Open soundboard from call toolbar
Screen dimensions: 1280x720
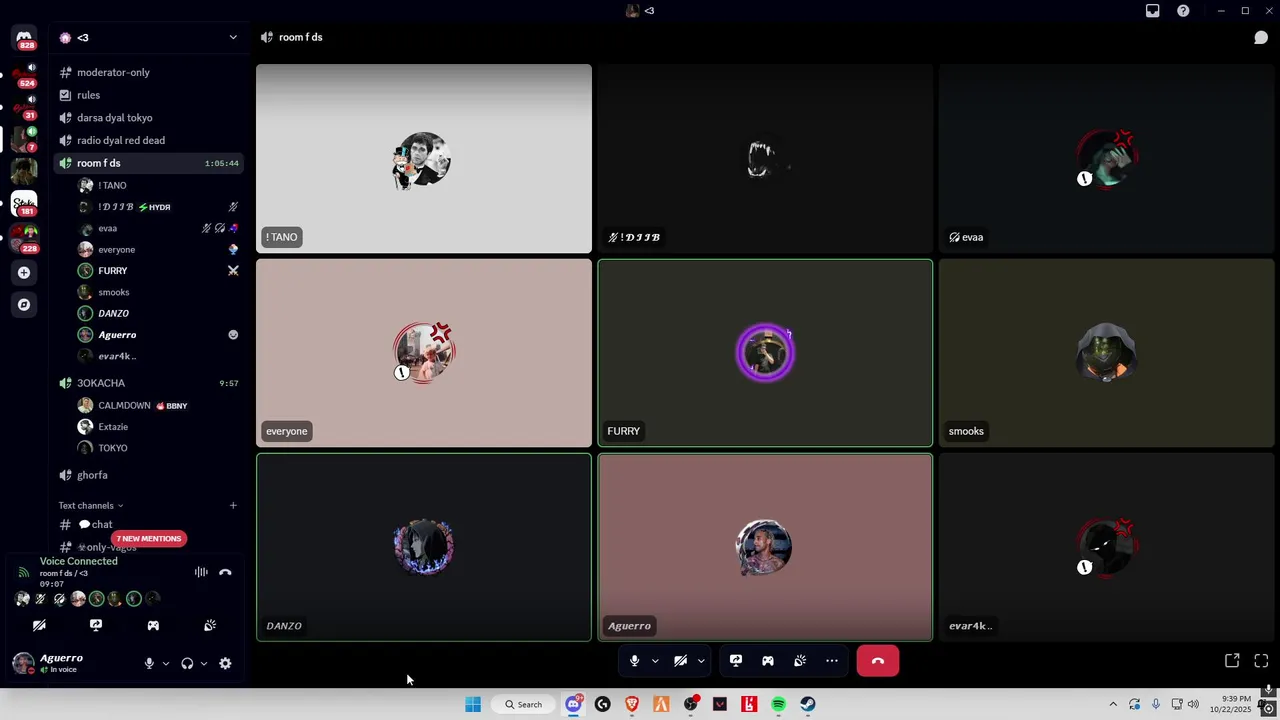point(800,661)
